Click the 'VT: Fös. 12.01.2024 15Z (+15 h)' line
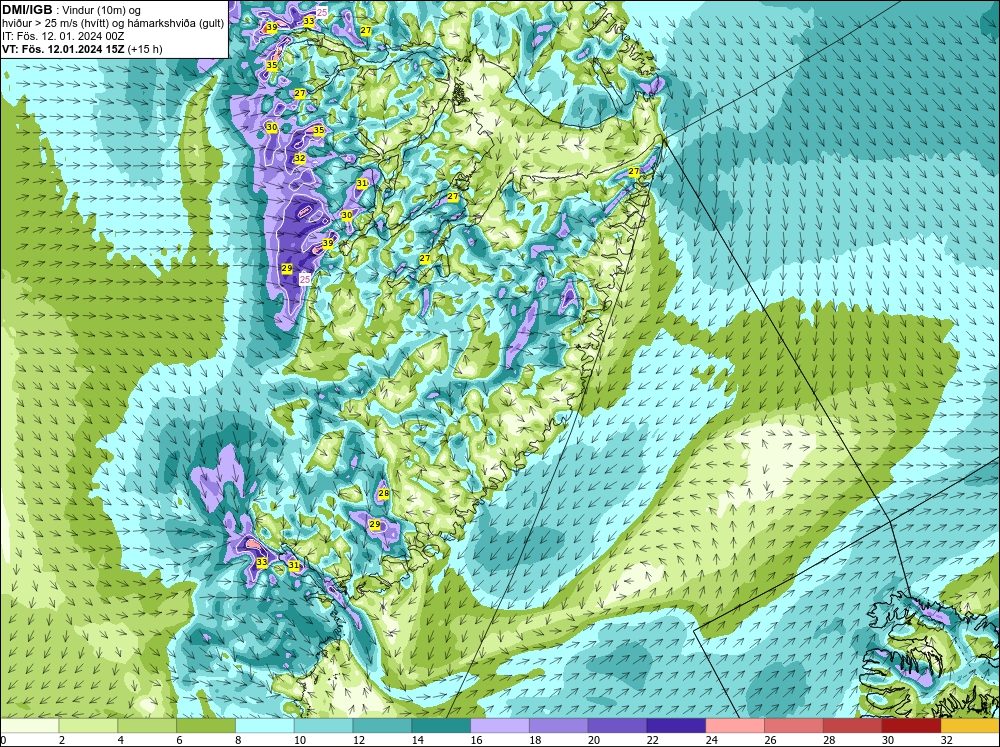Image resolution: width=1000 pixels, height=747 pixels. tap(82, 48)
